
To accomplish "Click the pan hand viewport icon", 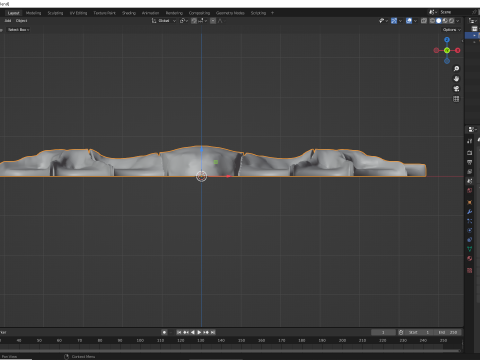I will 456,79.
